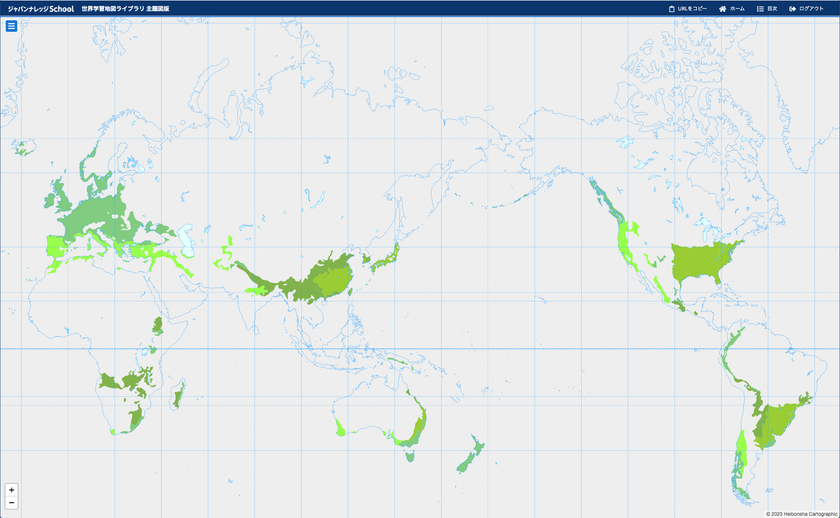This screenshot has height=518, width=840.
Task: Select the green southern Brazil region
Action: (x=778, y=423)
